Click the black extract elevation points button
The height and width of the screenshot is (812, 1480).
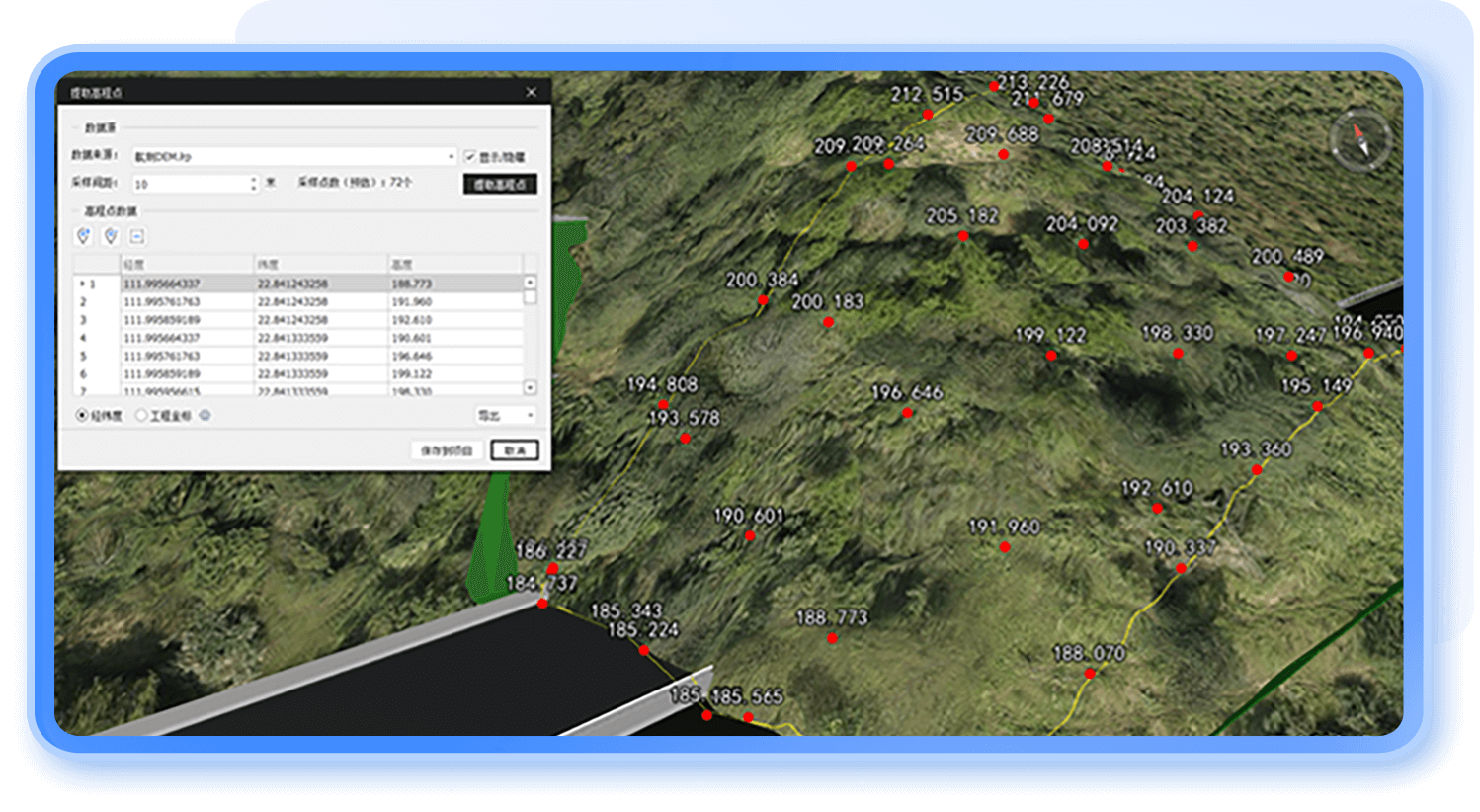click(x=500, y=185)
